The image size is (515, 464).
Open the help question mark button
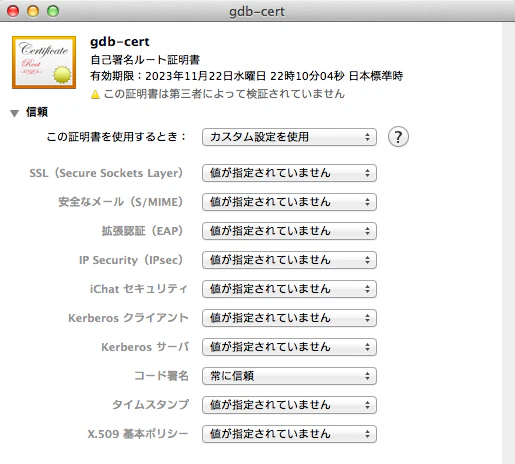click(398, 137)
